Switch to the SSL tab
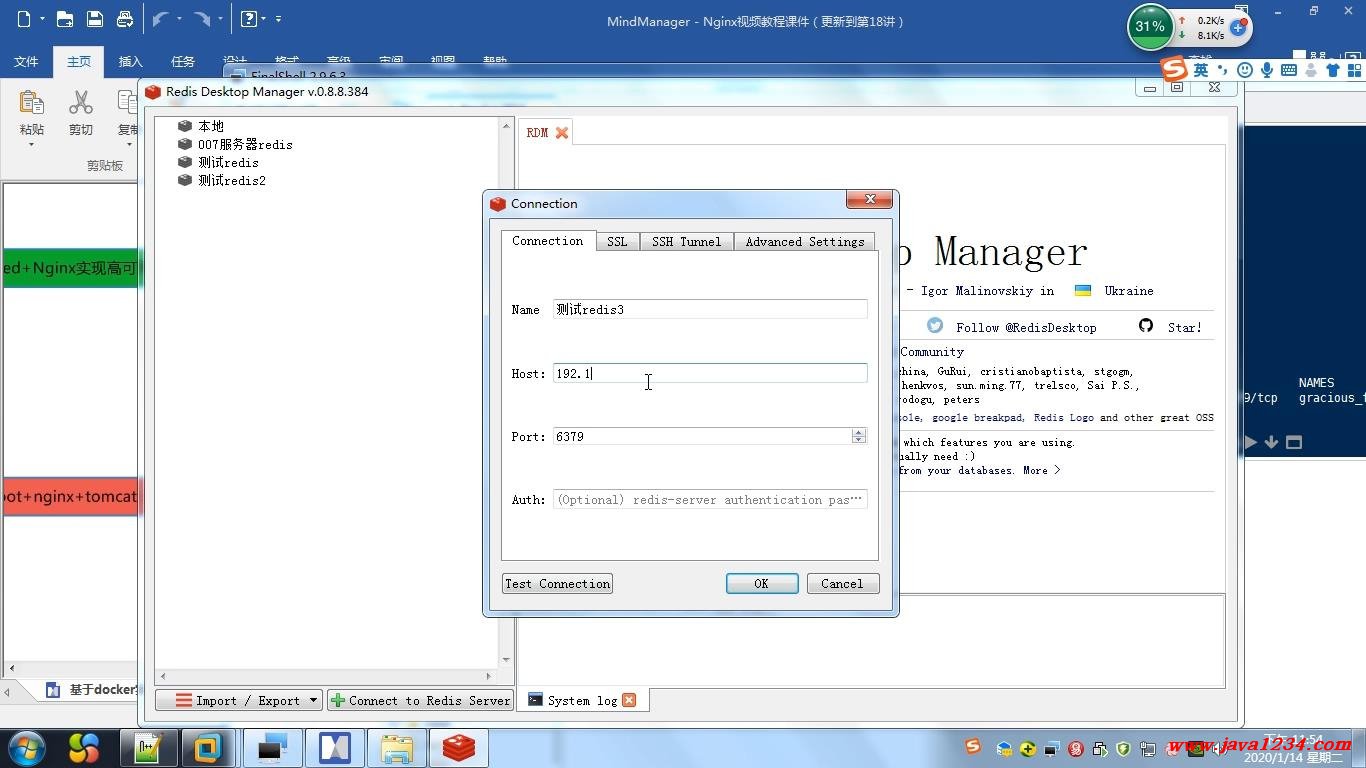Screen dimensions: 1366x768 coord(617,242)
